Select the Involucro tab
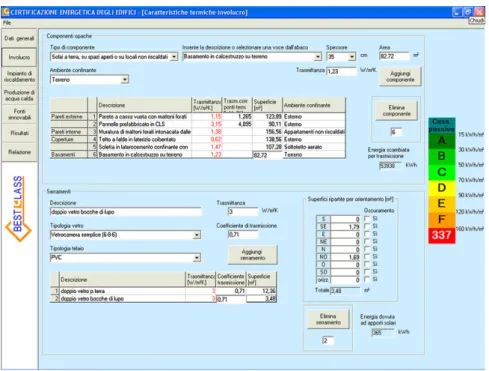The width and height of the screenshot is (489, 371). coord(19,57)
